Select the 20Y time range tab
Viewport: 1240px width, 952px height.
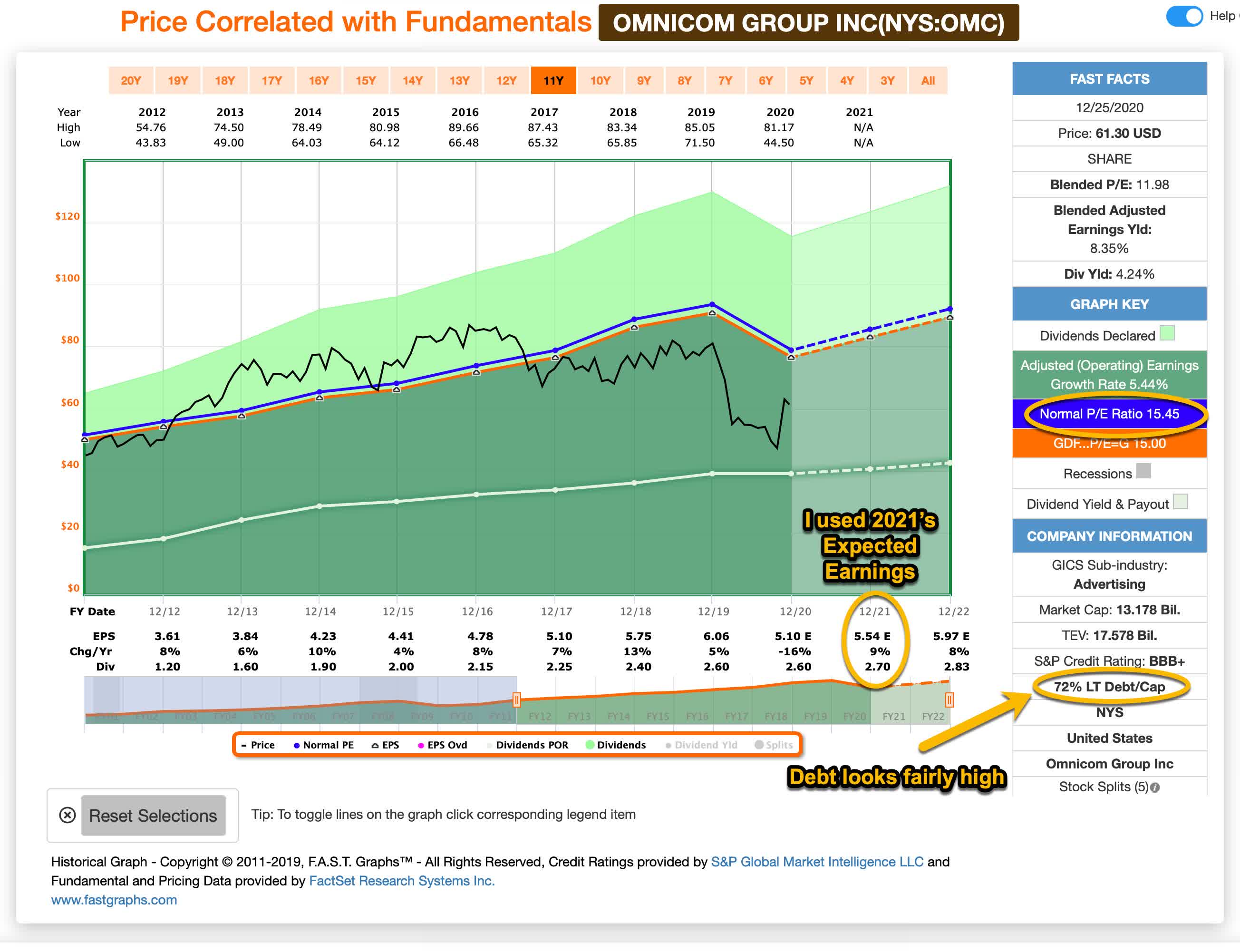coord(131,80)
